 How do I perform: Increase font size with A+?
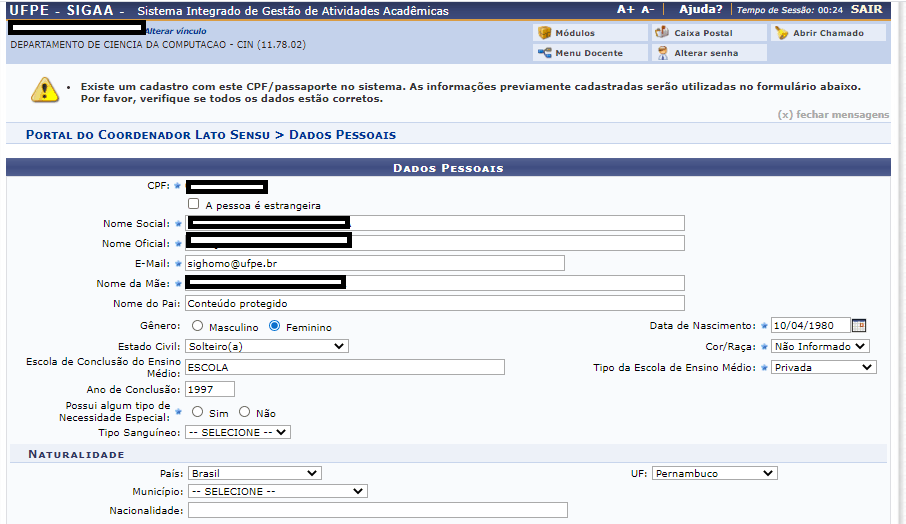click(625, 10)
